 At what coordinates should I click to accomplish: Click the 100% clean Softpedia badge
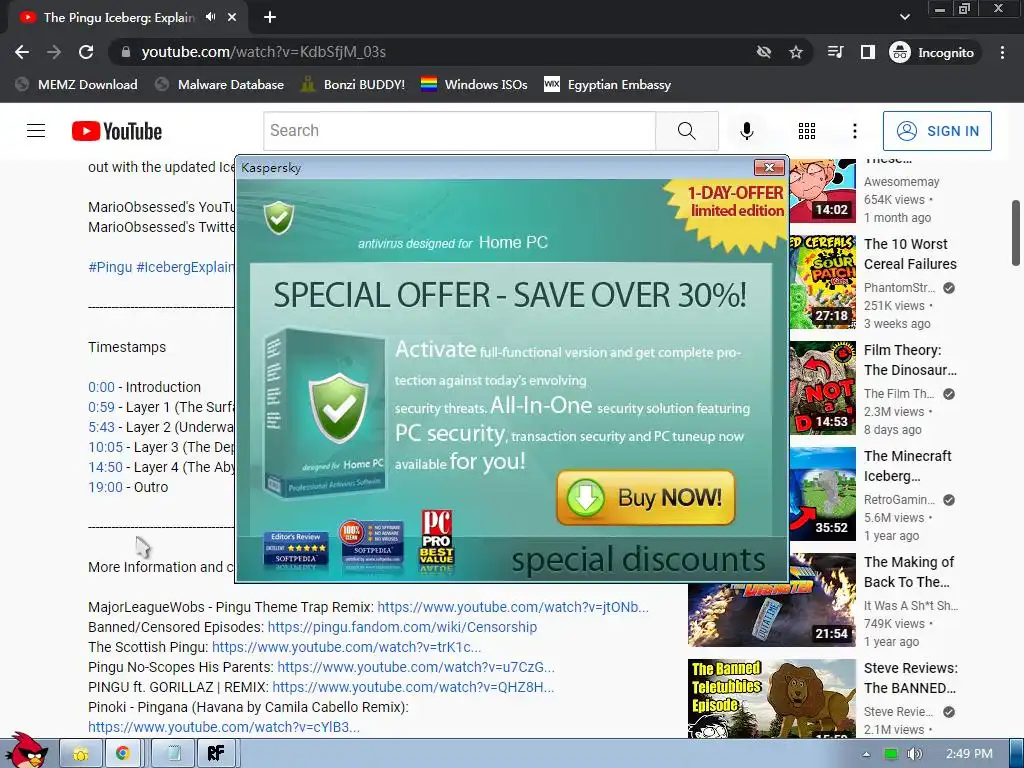click(371, 542)
